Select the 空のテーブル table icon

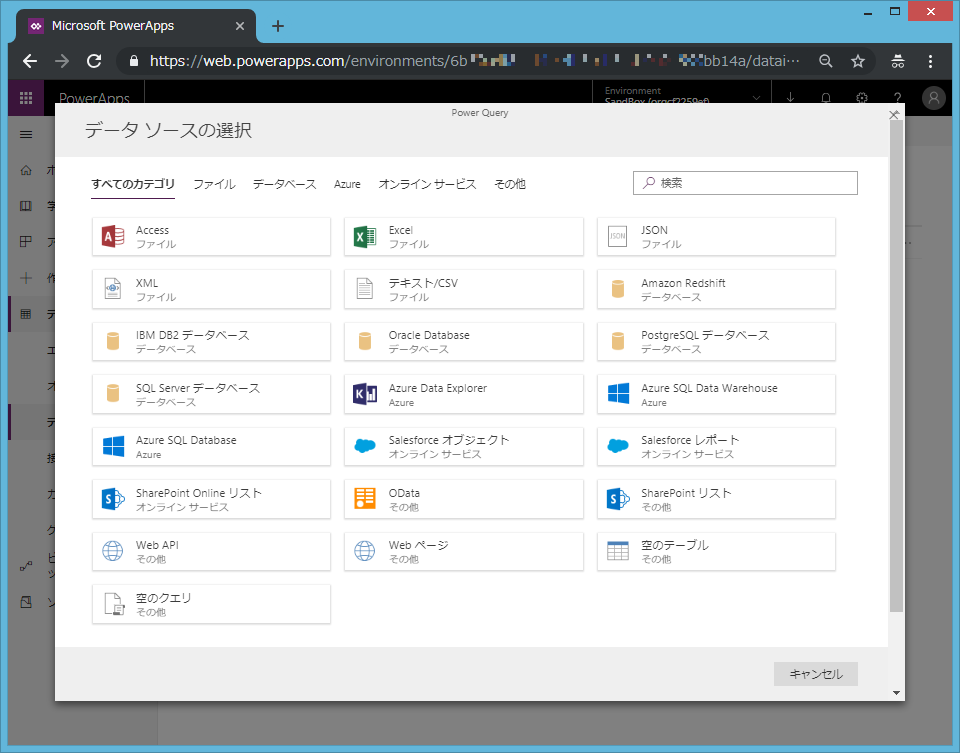[x=618, y=551]
